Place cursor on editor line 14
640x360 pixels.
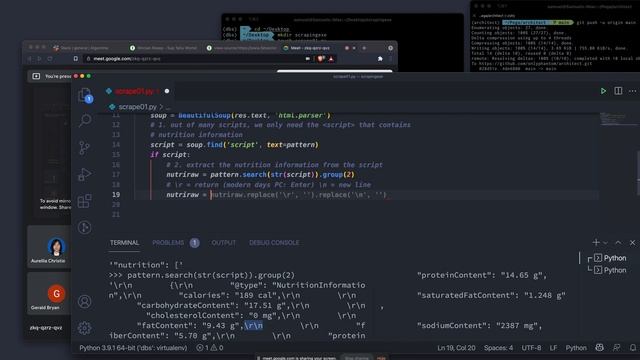click(x=234, y=144)
